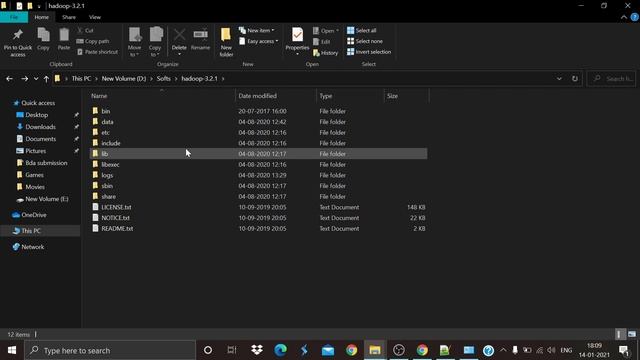Open Quick access in sidebar
640x360 pixels.
pos(38,103)
